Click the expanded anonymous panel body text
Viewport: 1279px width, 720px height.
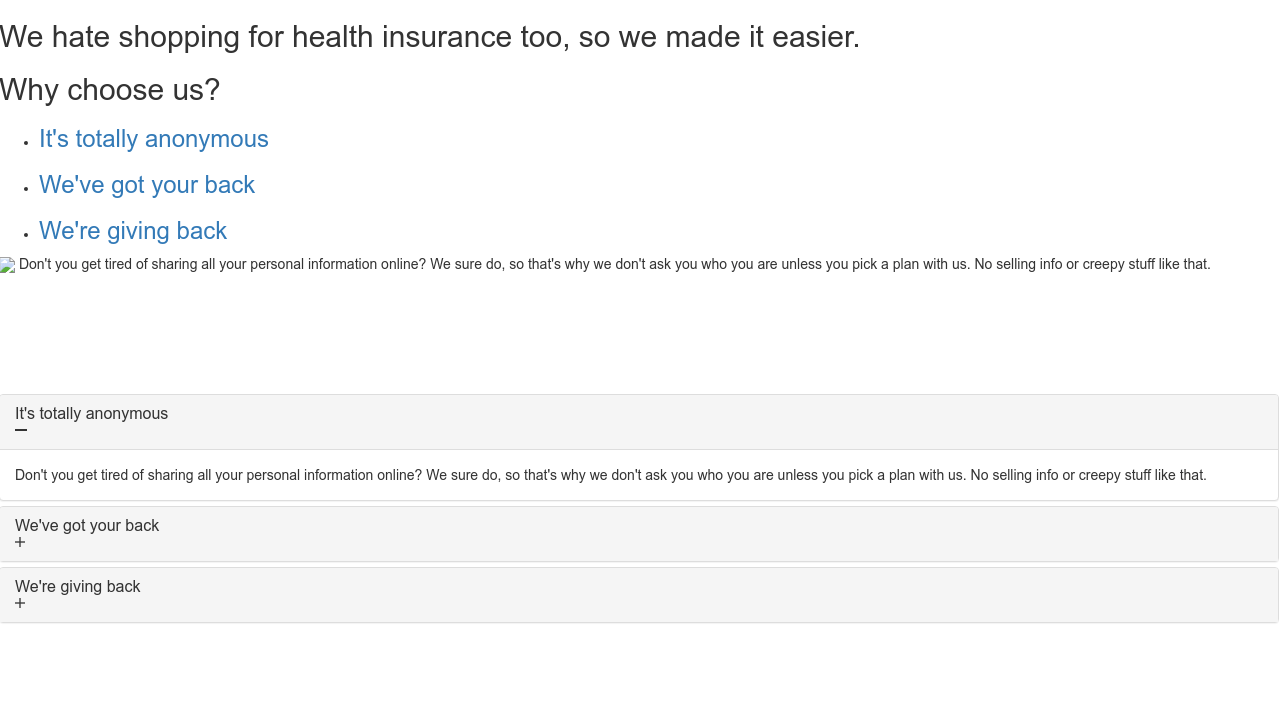[x=610, y=476]
